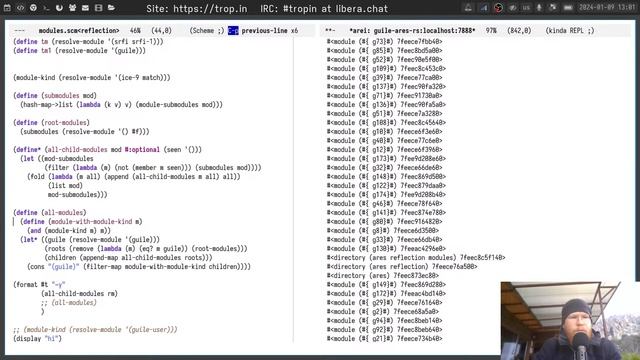Click the ';; (module-kind (resolve-module '(guile-user)))' comment

coord(95,329)
